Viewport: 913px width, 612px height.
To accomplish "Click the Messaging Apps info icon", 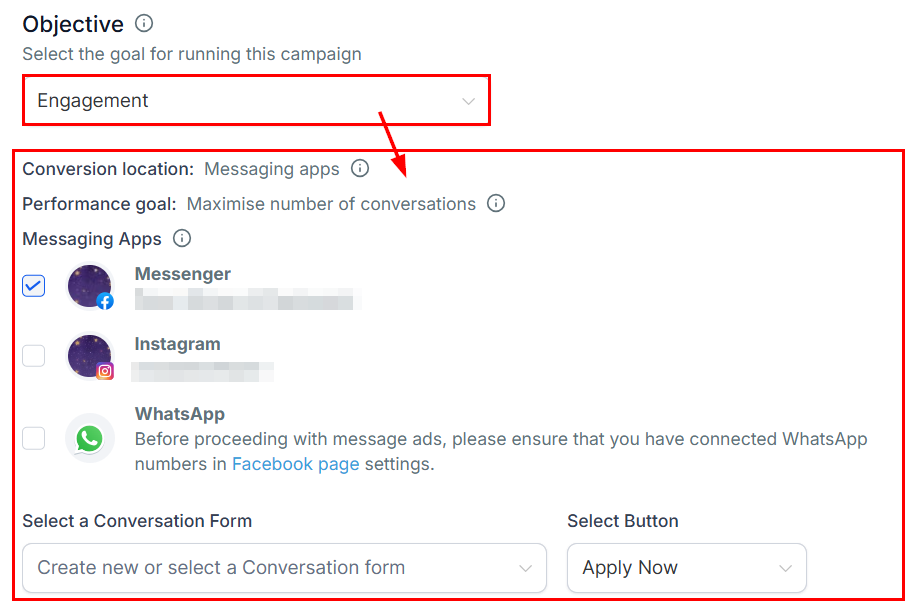I will click(x=182, y=239).
